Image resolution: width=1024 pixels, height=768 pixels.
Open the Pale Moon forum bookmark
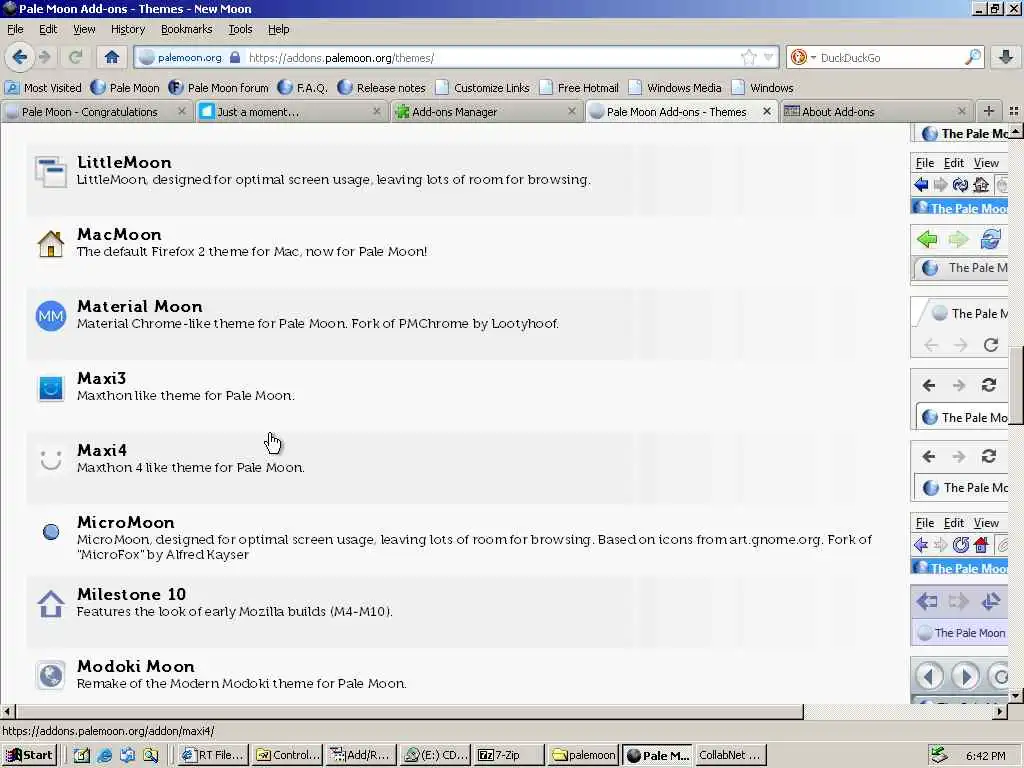(x=218, y=88)
